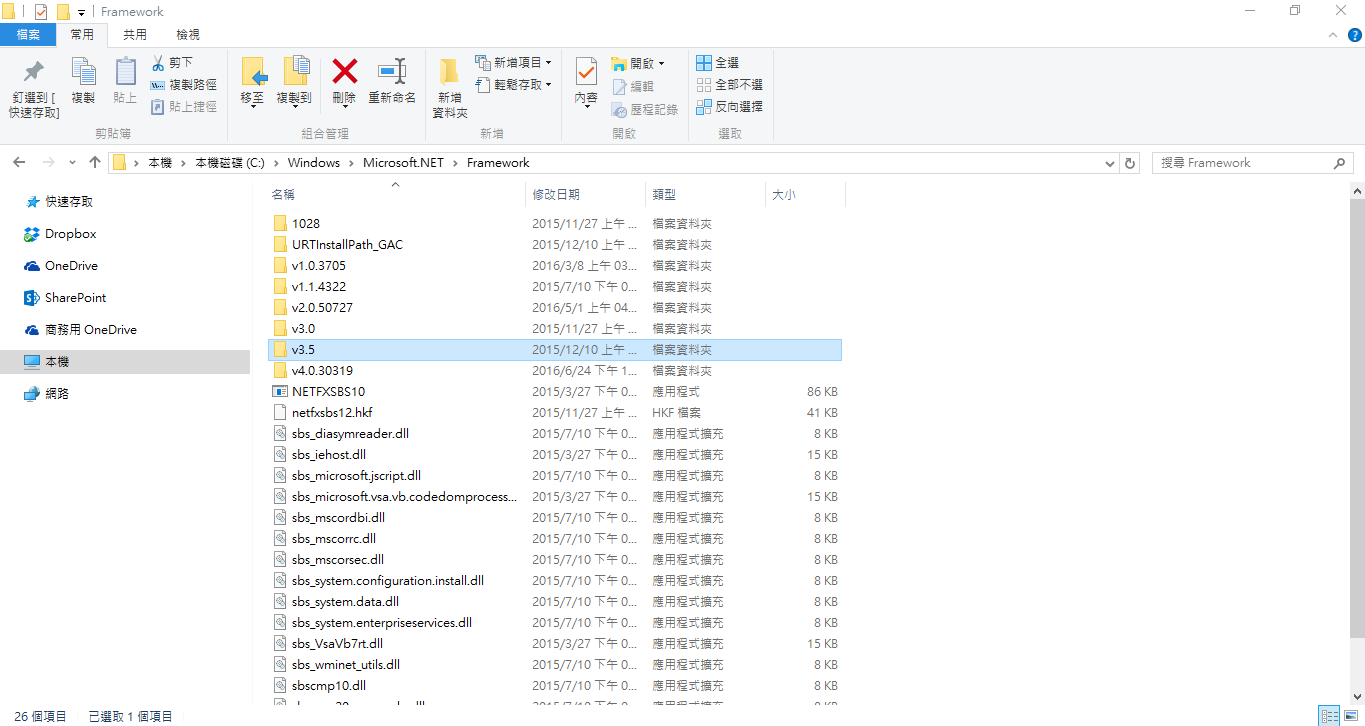This screenshot has height=726, width=1365.
Task: Select the v4.0.30319 folder
Action: [555, 371]
